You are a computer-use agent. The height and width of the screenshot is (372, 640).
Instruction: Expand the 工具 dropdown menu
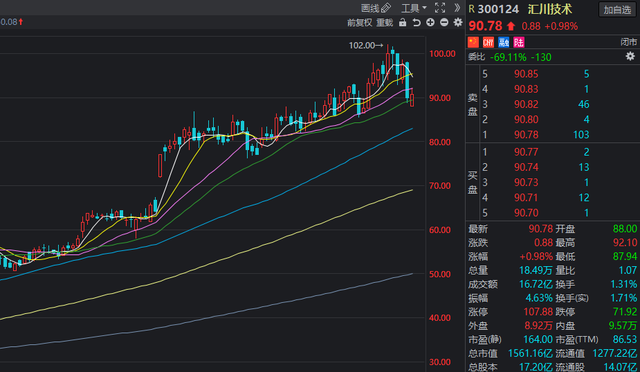click(414, 8)
